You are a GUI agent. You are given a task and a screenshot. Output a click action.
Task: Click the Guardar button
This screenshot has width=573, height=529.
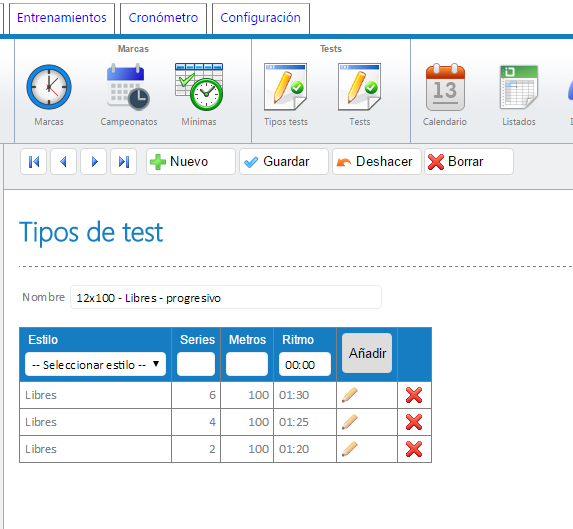(x=284, y=161)
